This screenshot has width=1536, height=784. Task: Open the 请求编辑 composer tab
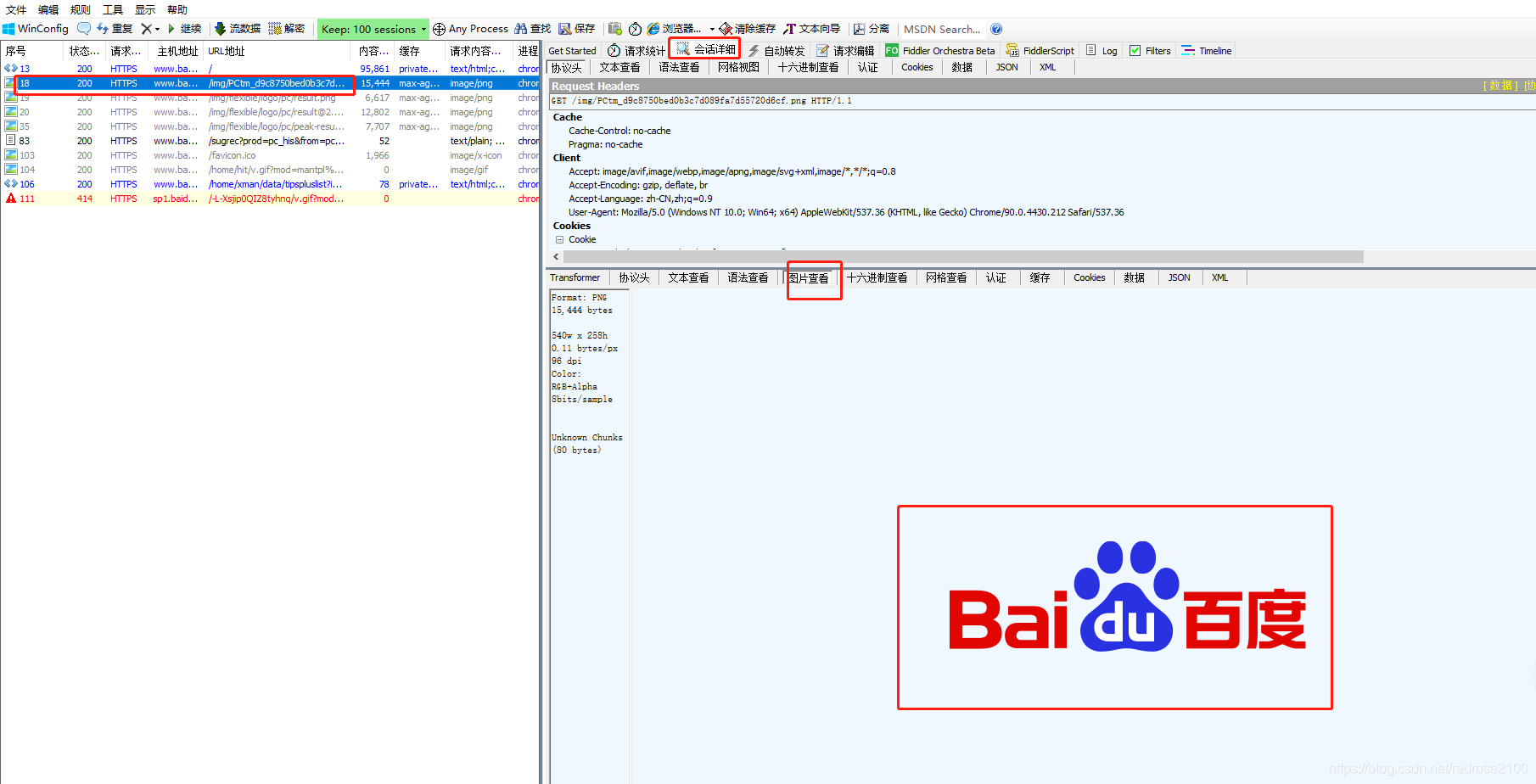(x=845, y=51)
